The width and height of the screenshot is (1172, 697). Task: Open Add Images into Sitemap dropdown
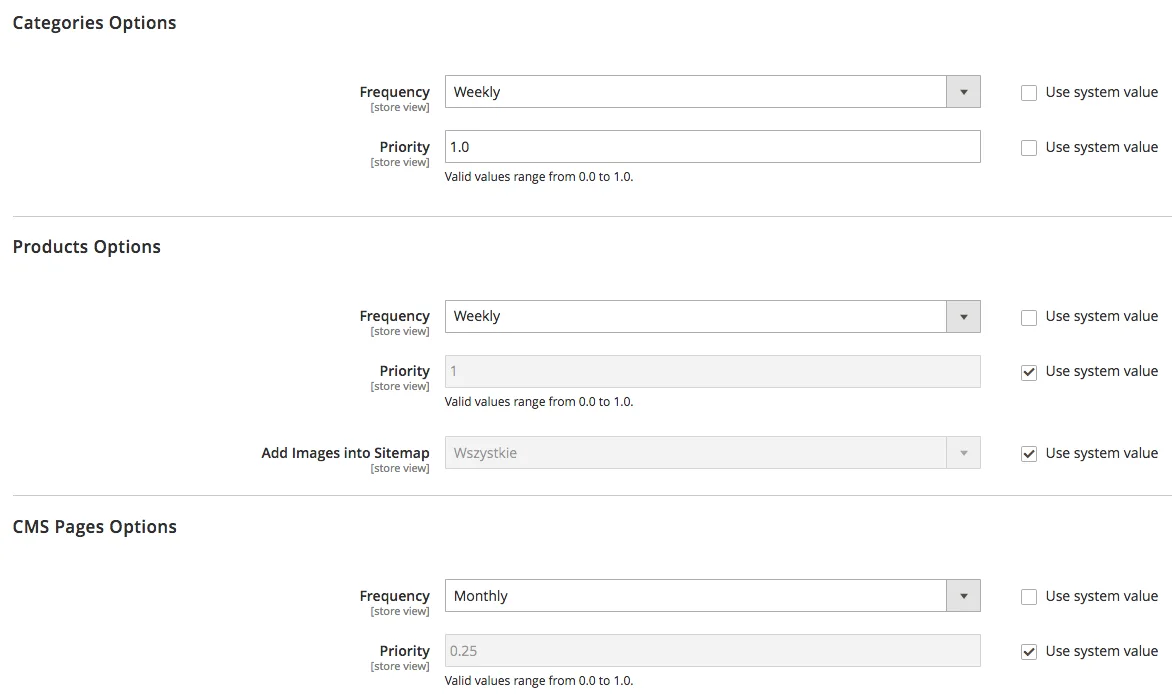pyautogui.click(x=712, y=453)
